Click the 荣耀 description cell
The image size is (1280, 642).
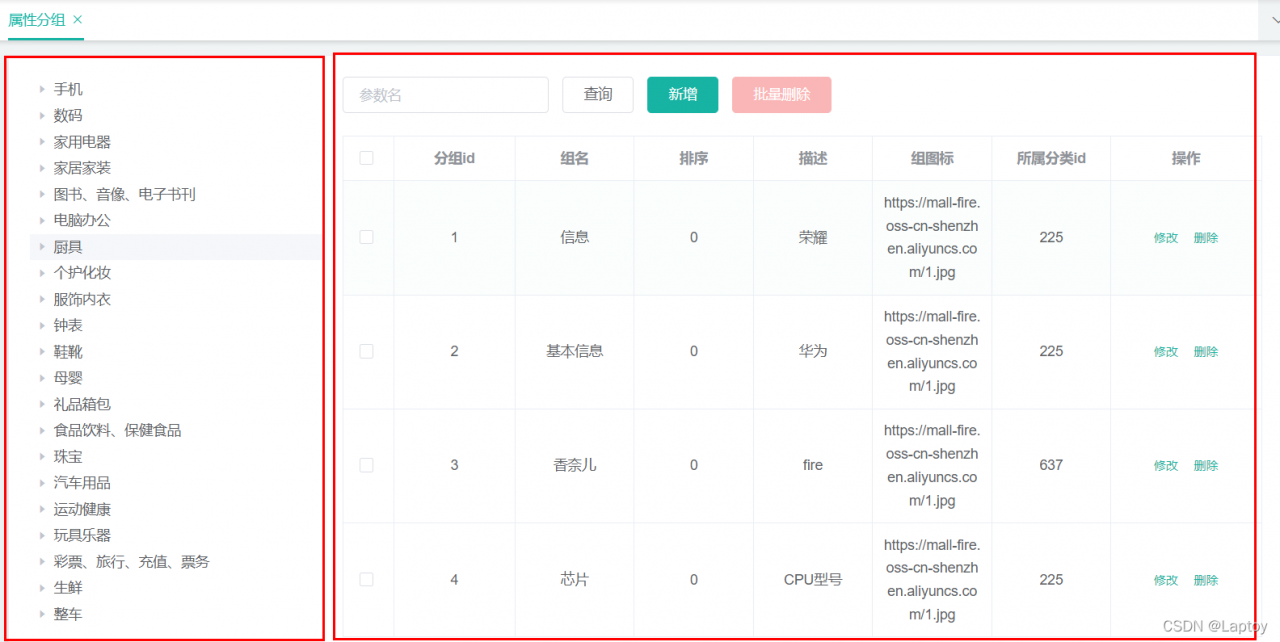pos(813,237)
